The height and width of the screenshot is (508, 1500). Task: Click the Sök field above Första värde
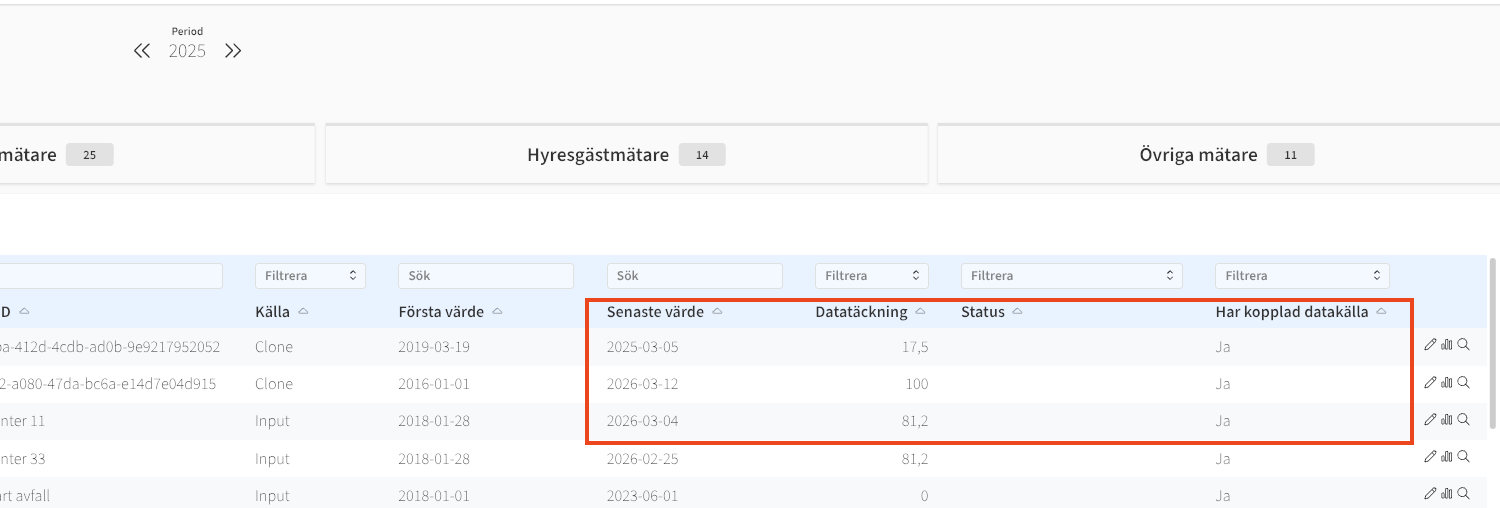[486, 275]
